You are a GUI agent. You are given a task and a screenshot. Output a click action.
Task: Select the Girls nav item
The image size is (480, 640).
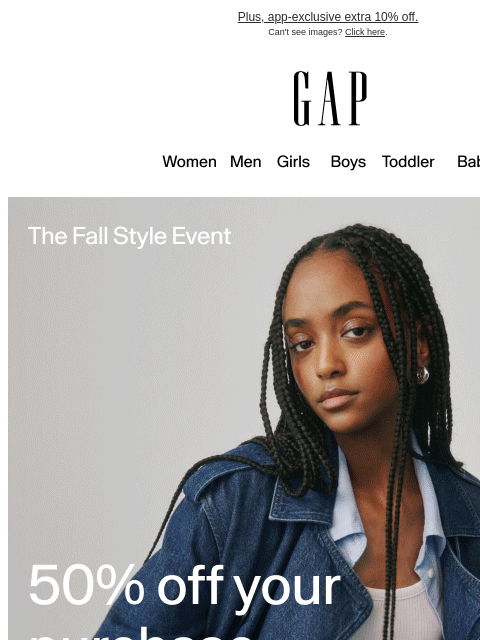pyautogui.click(x=293, y=162)
